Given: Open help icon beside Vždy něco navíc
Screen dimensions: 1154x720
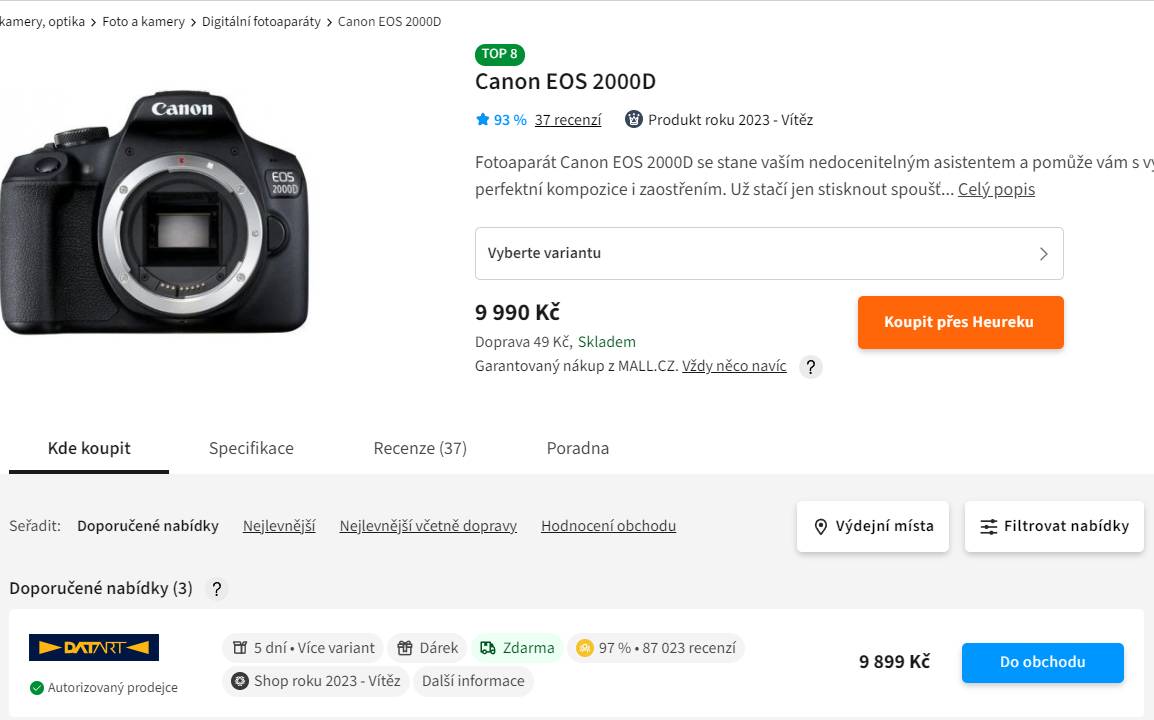Looking at the screenshot, I should click(810, 367).
